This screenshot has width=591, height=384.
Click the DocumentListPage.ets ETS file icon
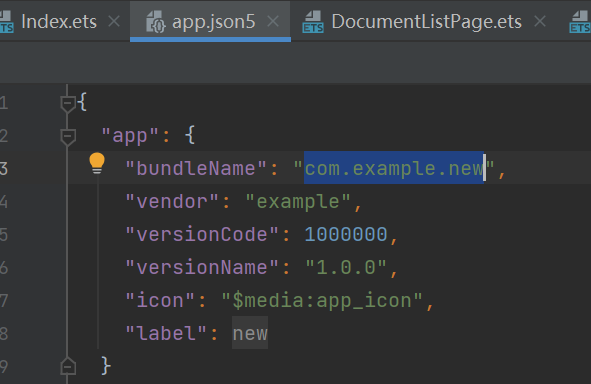(x=313, y=22)
